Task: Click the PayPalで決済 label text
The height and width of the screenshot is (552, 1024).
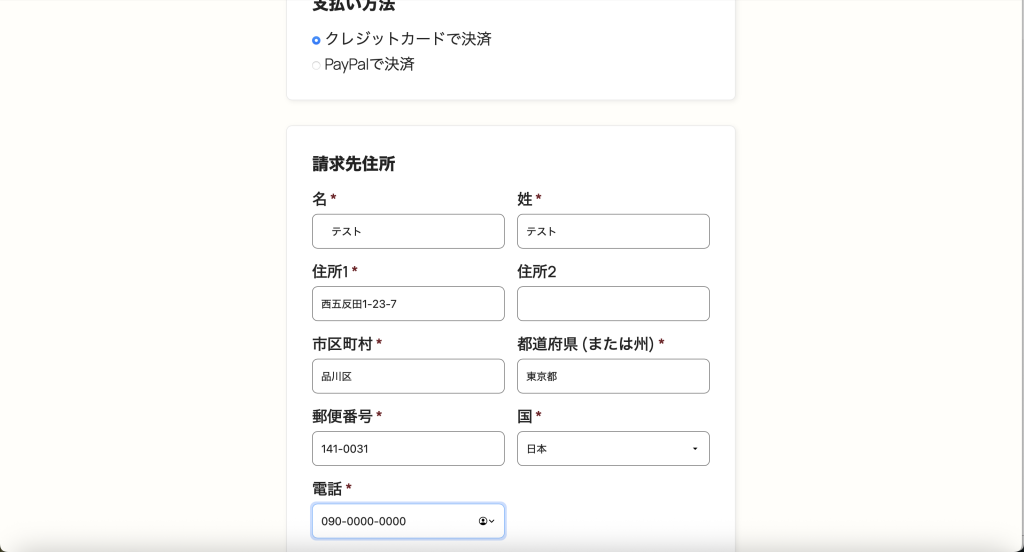Action: (369, 65)
